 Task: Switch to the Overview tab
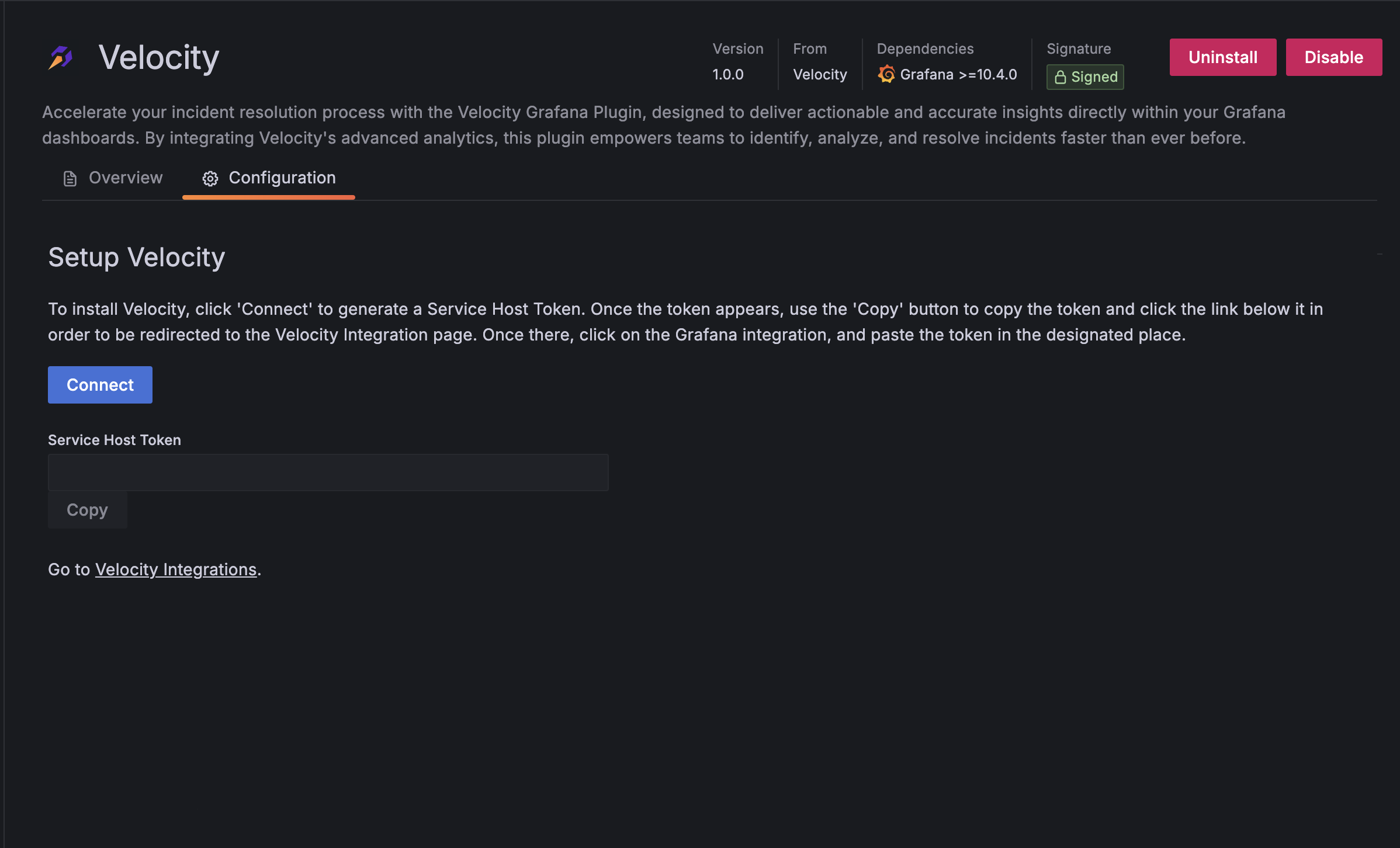pyautogui.click(x=112, y=178)
